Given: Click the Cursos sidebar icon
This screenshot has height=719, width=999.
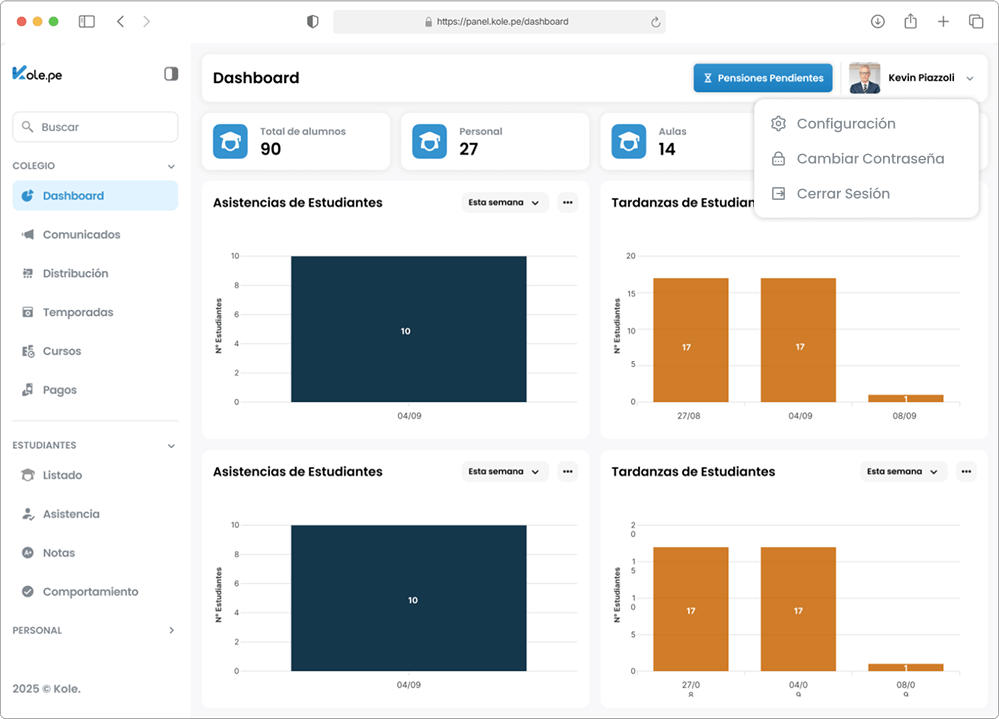Looking at the screenshot, I should [28, 352].
